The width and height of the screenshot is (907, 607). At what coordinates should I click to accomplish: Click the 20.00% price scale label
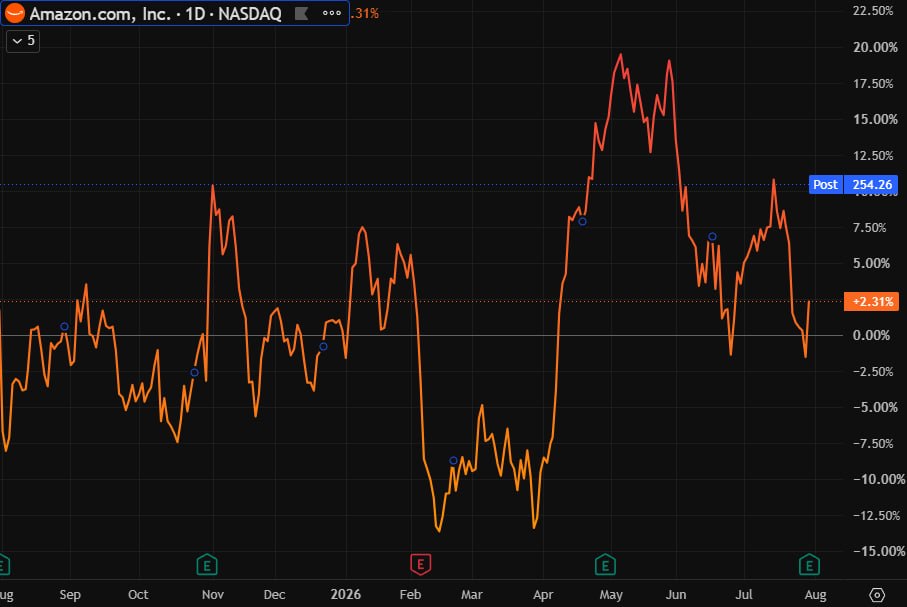875,47
